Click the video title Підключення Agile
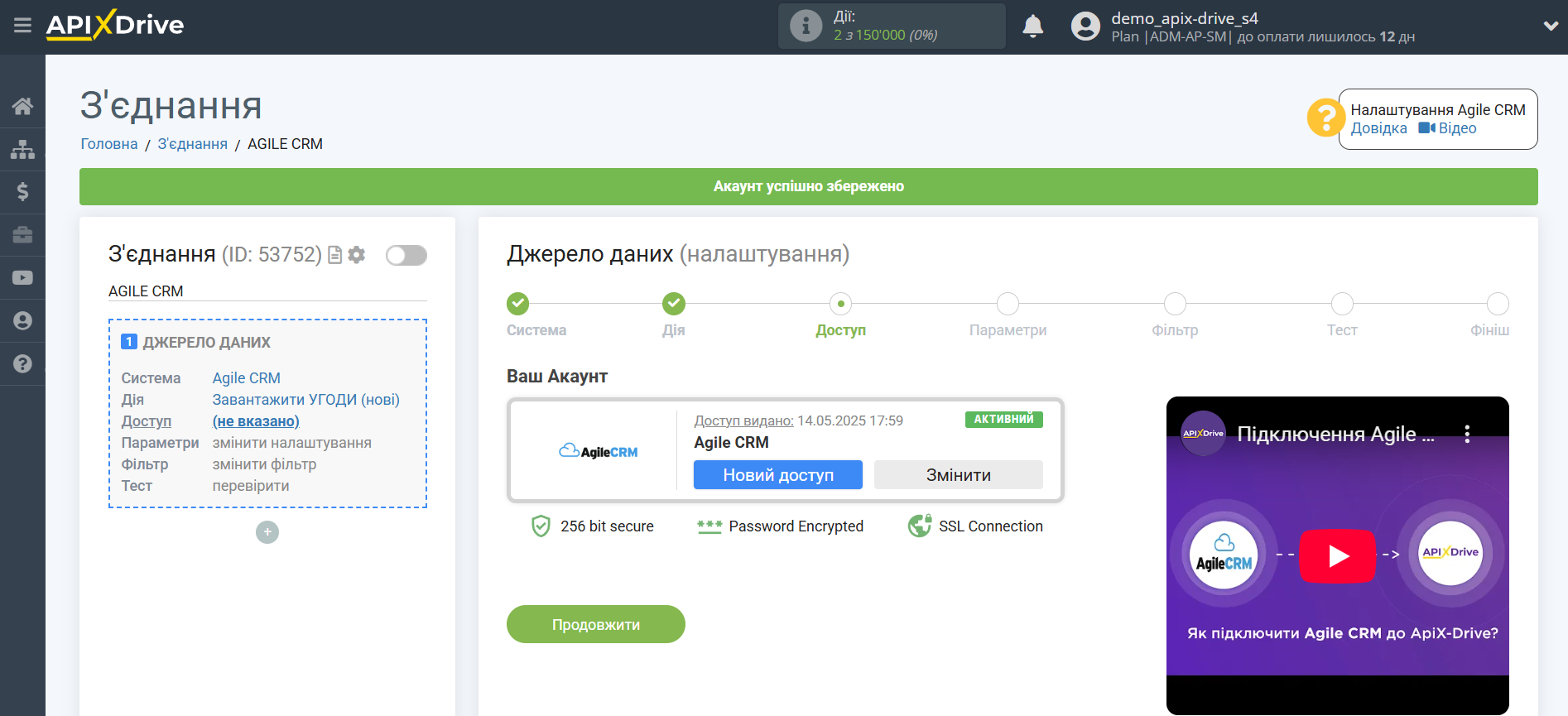Screen dimensions: 1568x716 tap(1335, 435)
